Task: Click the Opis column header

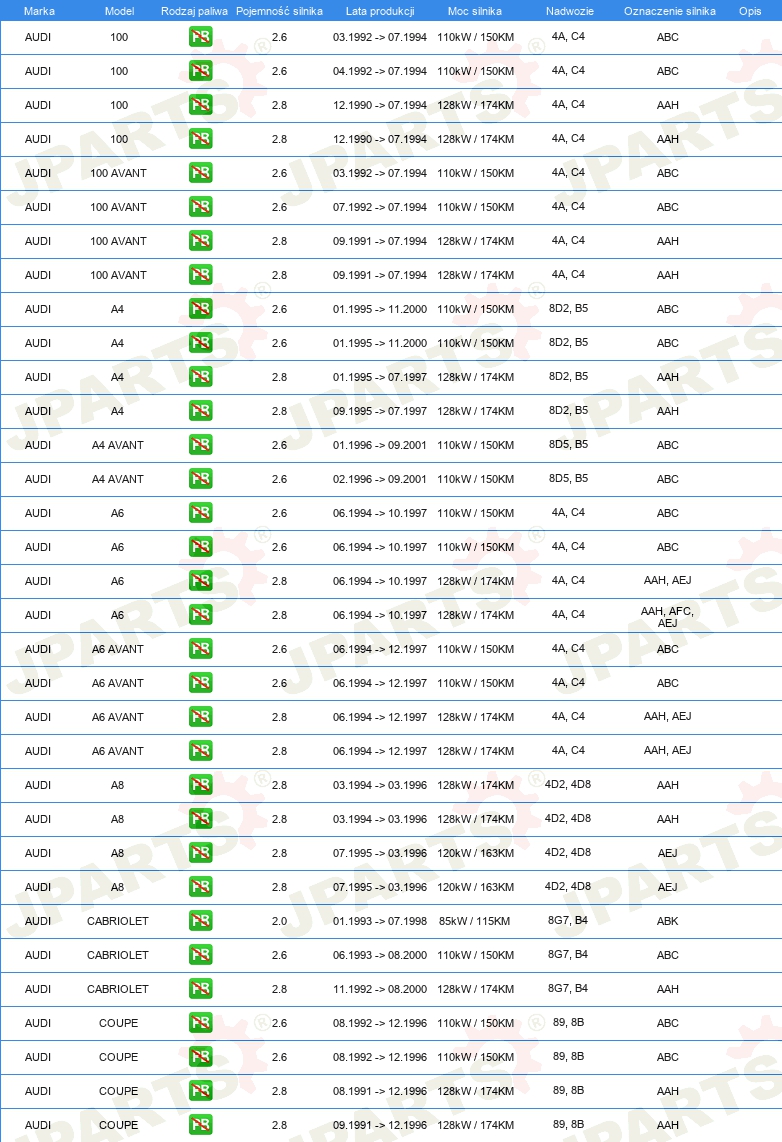Action: [x=750, y=11]
